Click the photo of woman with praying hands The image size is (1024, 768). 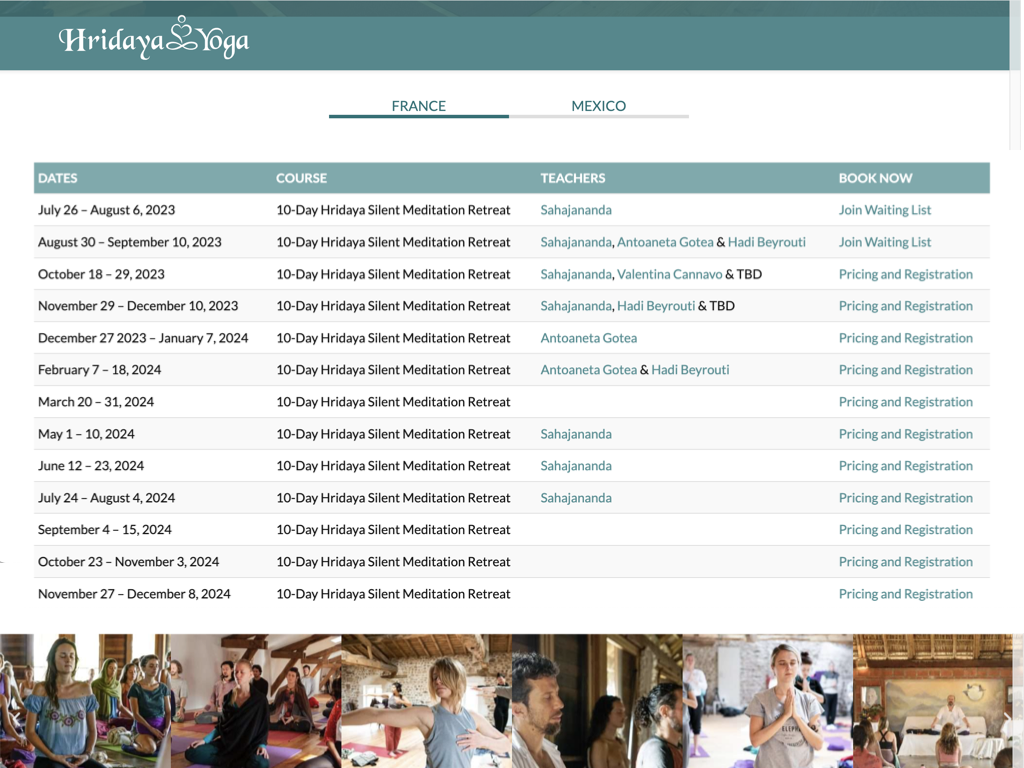[768, 700]
